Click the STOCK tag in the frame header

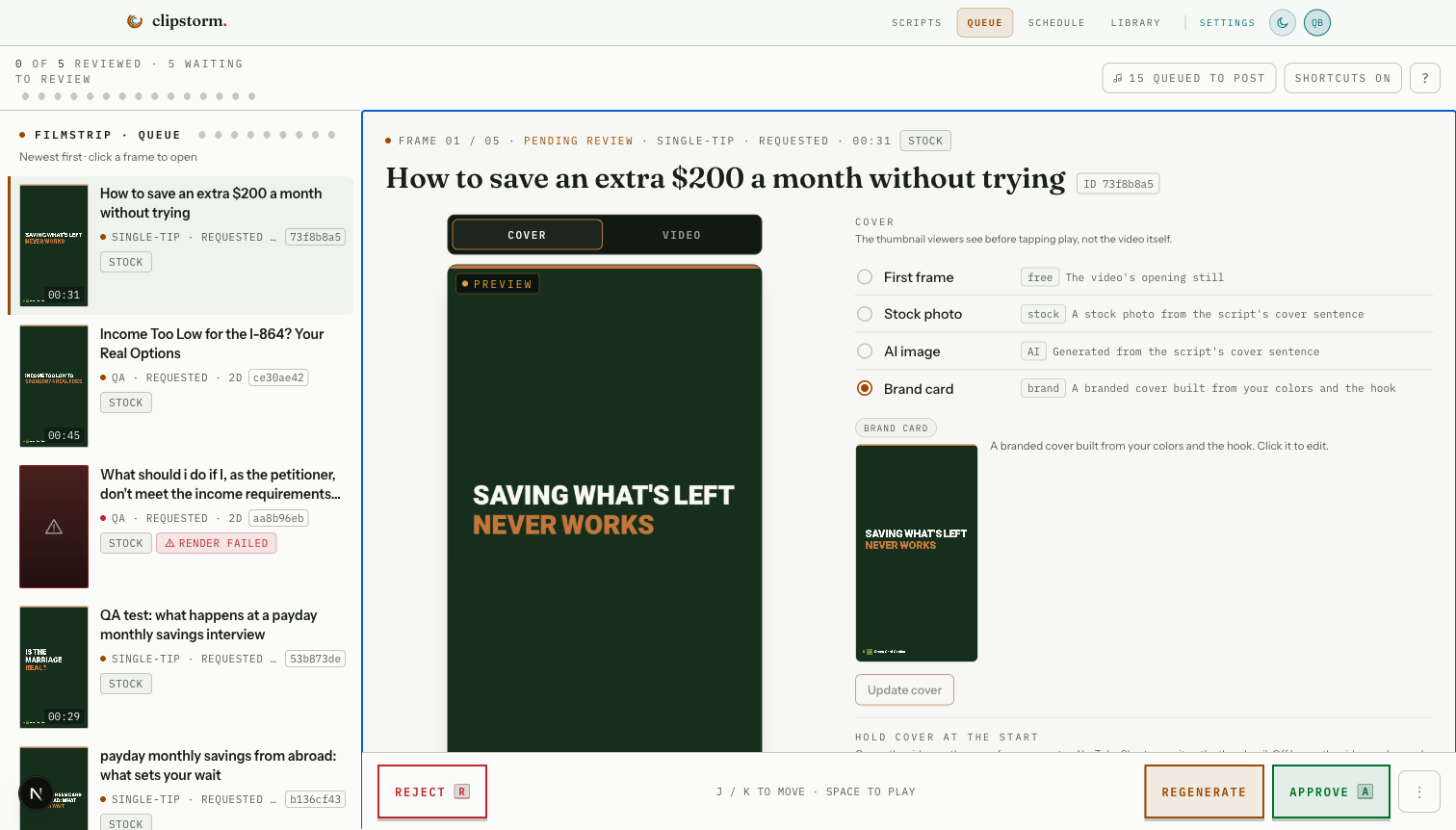coord(925,141)
